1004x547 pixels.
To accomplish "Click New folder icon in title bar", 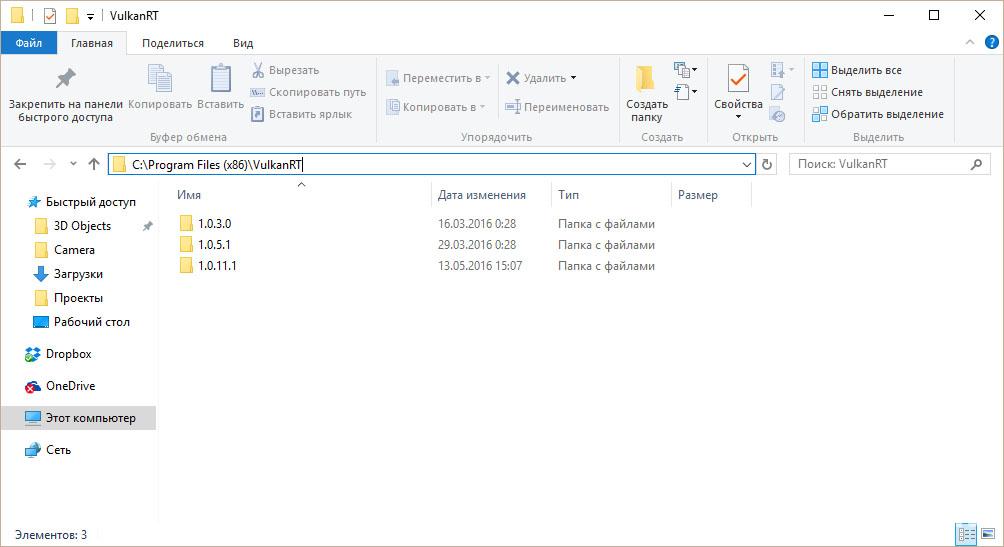I will (x=72, y=15).
